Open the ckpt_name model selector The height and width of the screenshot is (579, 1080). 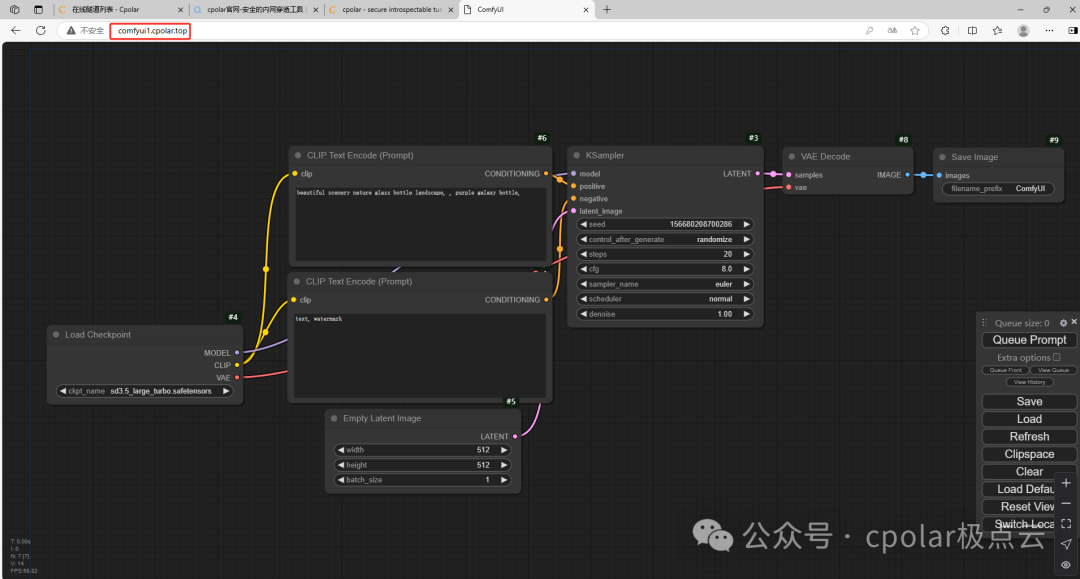pyautogui.click(x=143, y=390)
